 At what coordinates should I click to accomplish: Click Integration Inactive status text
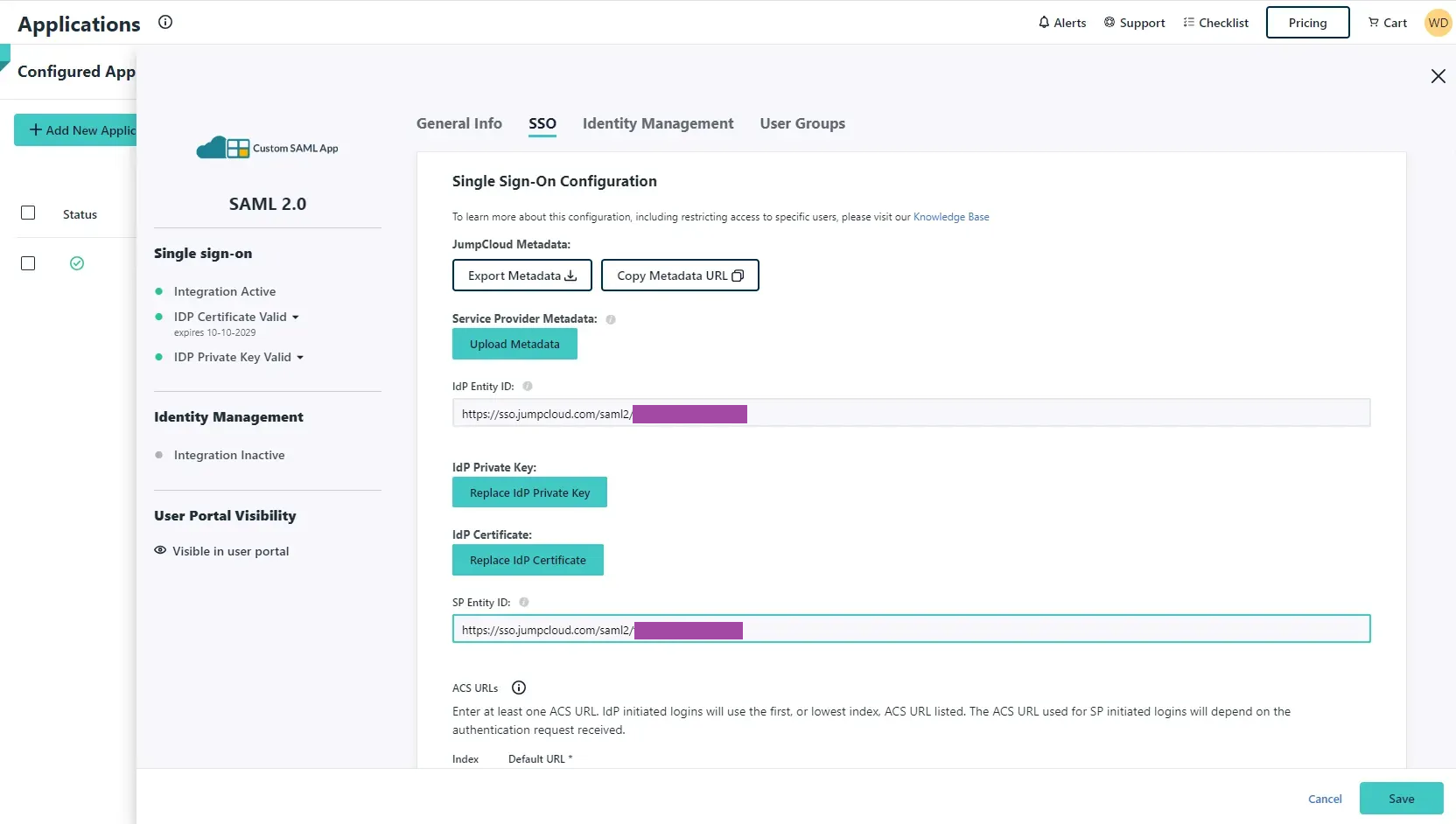[229, 455]
